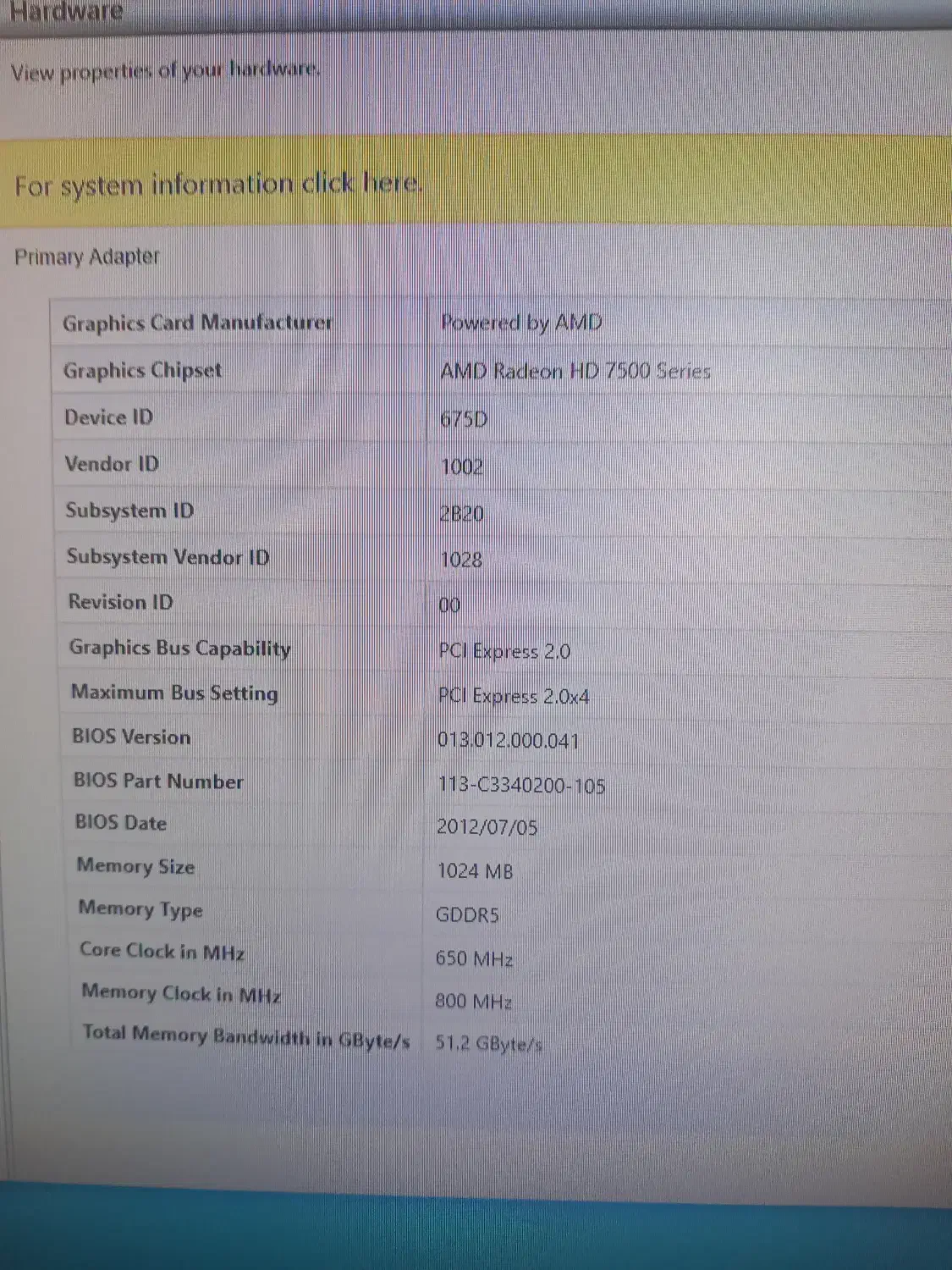Select the 'Core Clock in MHz' row label
Image resolution: width=952 pixels, height=1270 pixels.
coord(162,951)
